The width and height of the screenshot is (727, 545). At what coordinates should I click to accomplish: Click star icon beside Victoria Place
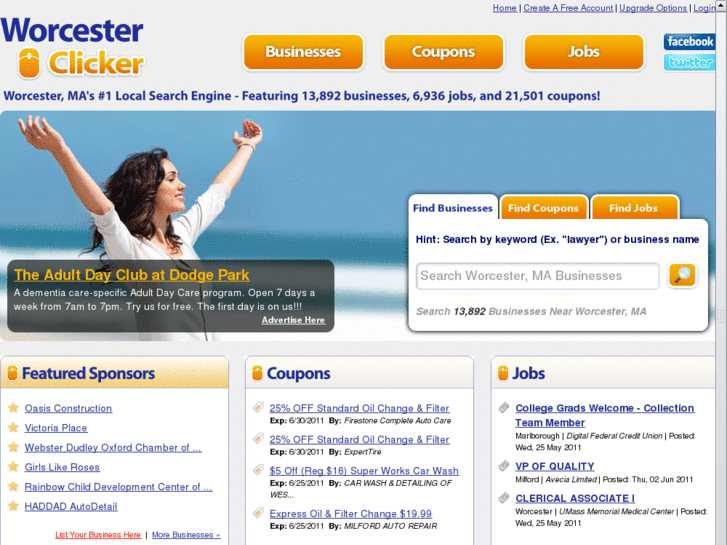13,427
